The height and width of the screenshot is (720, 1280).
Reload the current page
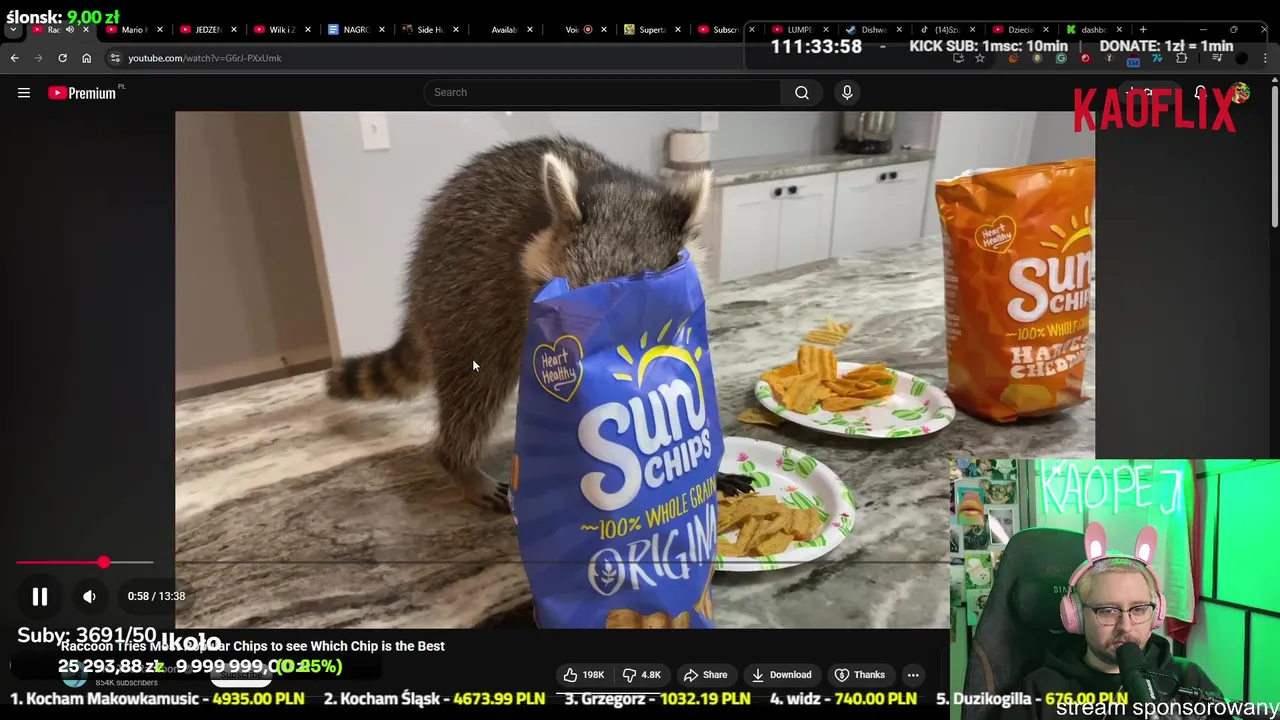coord(62,58)
